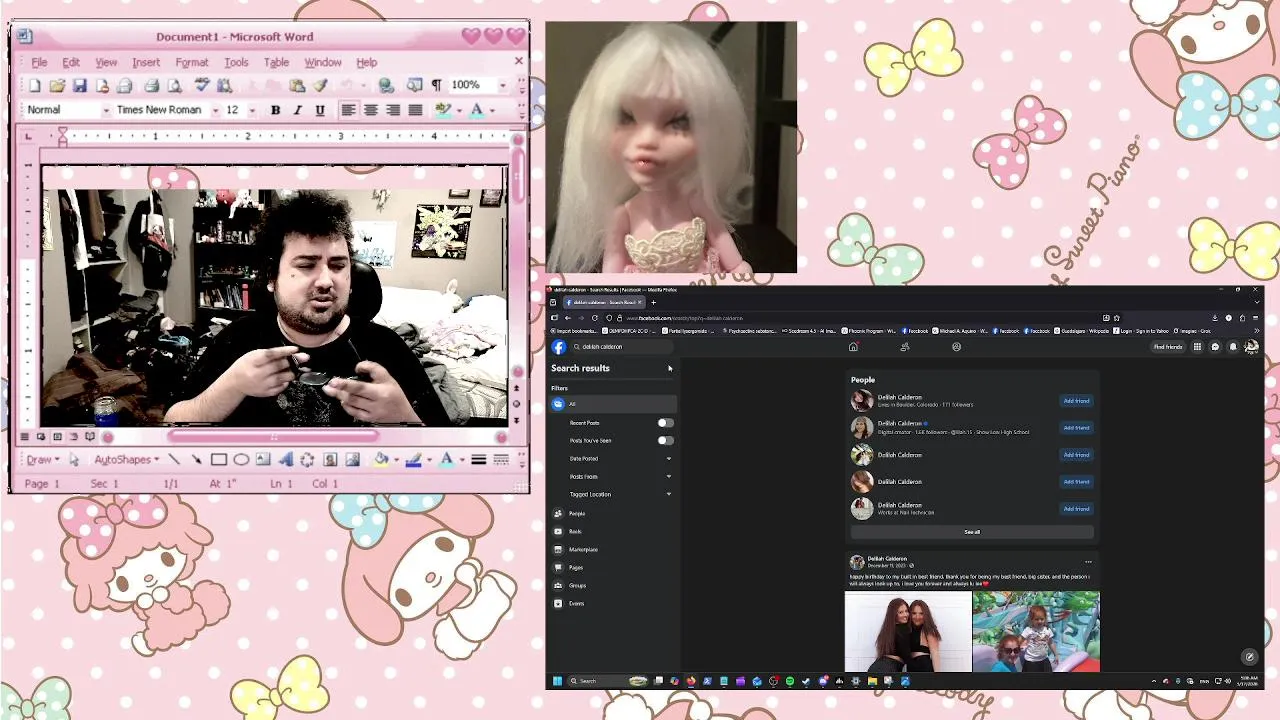Click See all under People

pyautogui.click(x=972, y=532)
